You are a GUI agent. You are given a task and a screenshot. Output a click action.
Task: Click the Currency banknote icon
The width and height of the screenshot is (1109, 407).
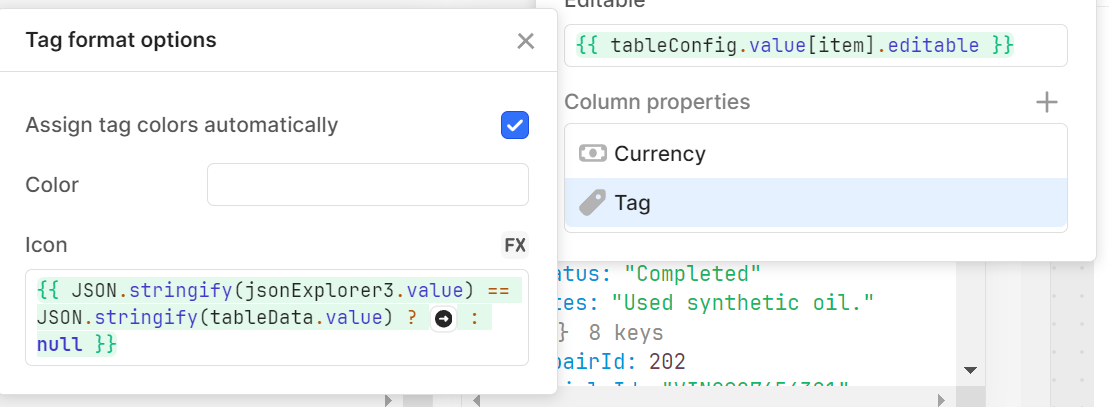coord(593,154)
